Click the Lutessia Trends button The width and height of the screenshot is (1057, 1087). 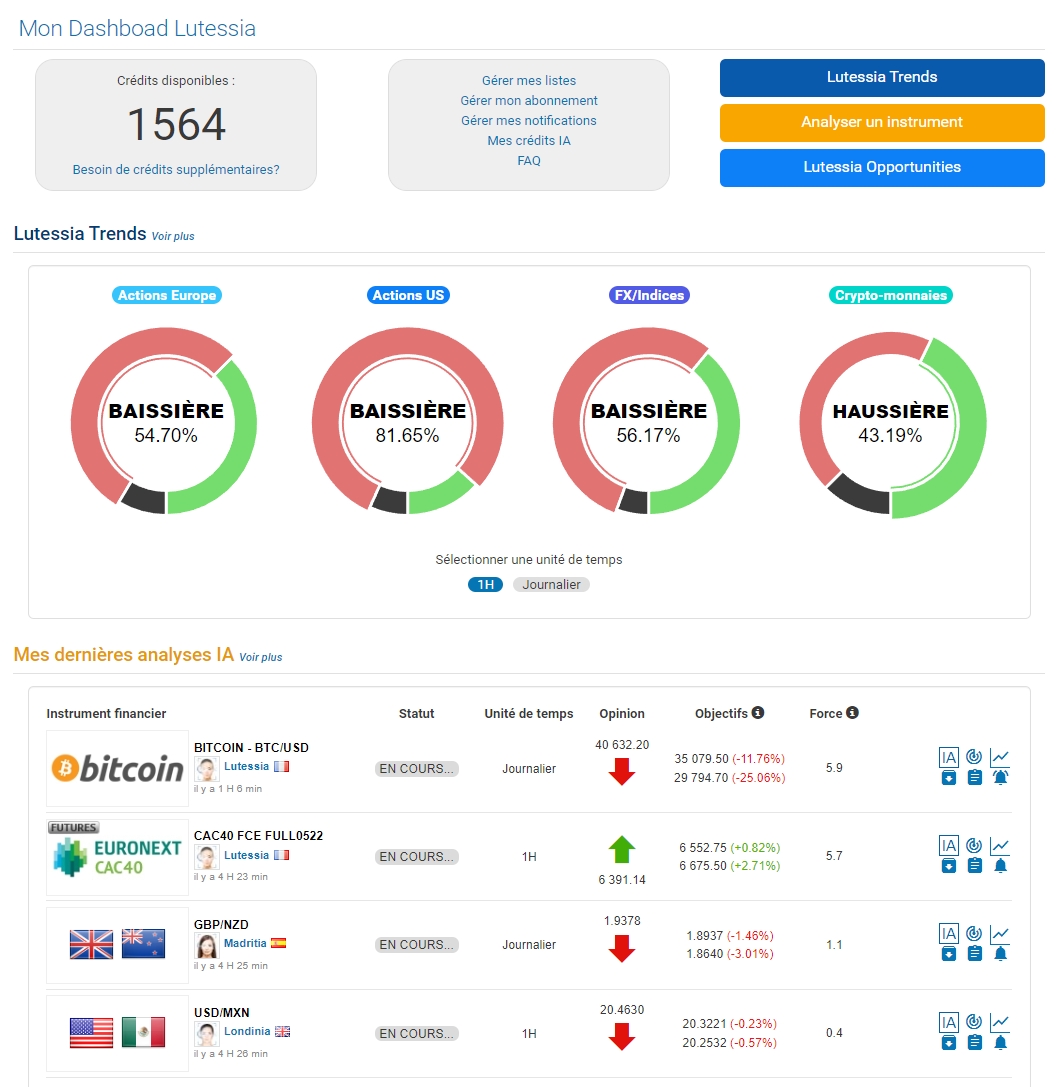(882, 78)
